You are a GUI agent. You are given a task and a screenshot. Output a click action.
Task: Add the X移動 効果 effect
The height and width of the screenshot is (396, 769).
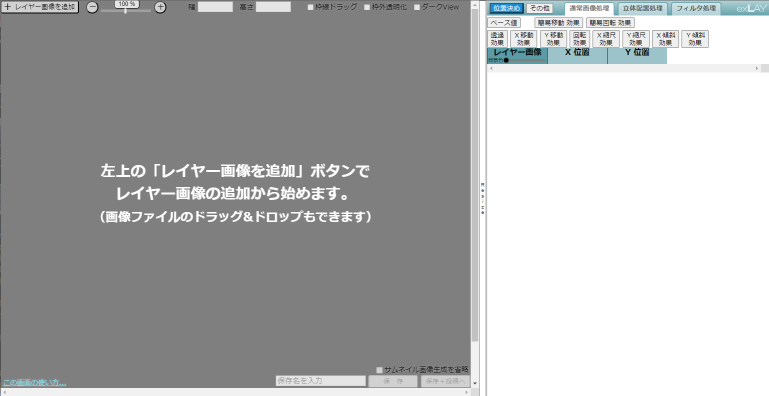523,39
